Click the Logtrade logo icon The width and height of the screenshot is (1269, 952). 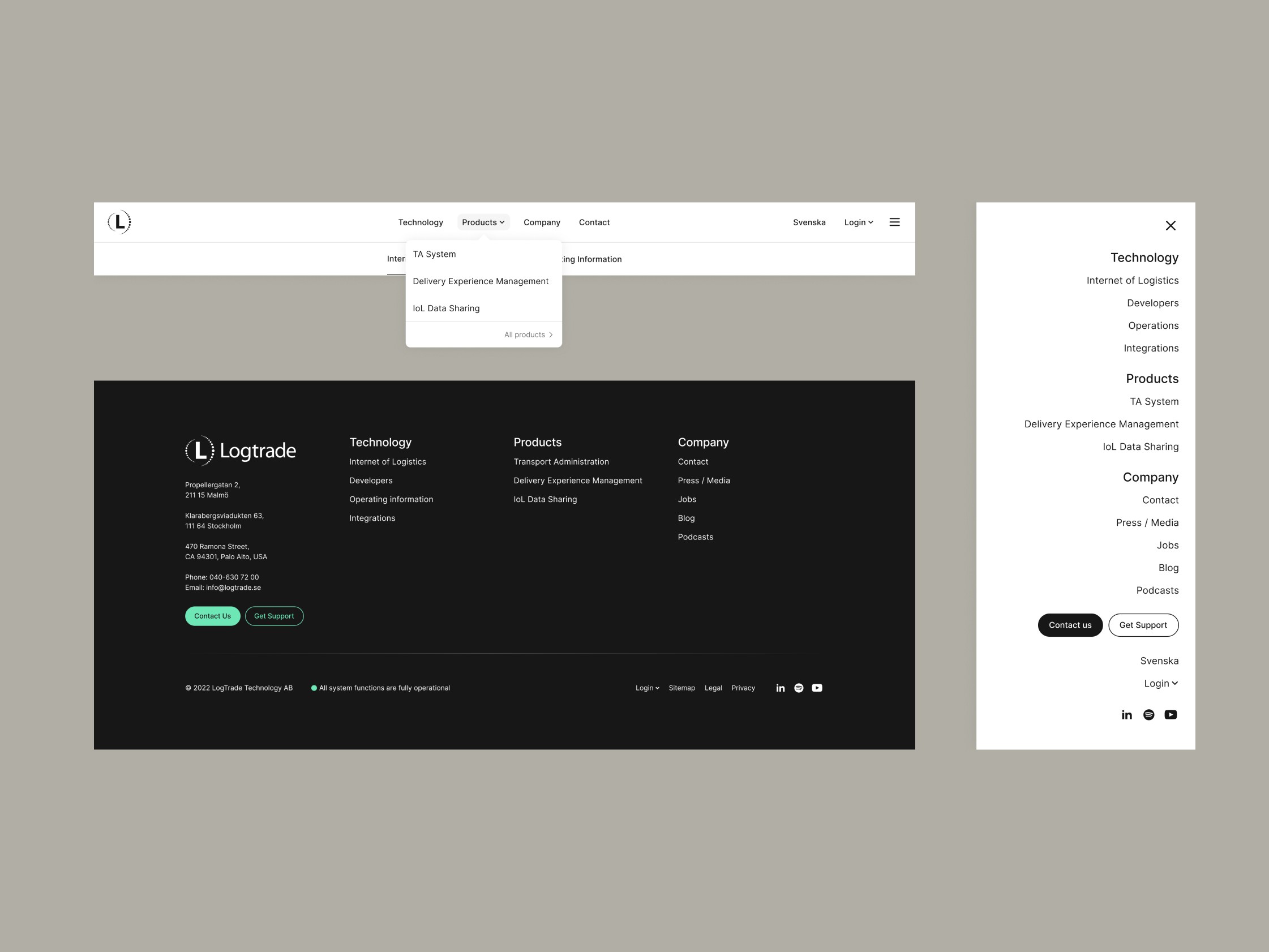119,222
